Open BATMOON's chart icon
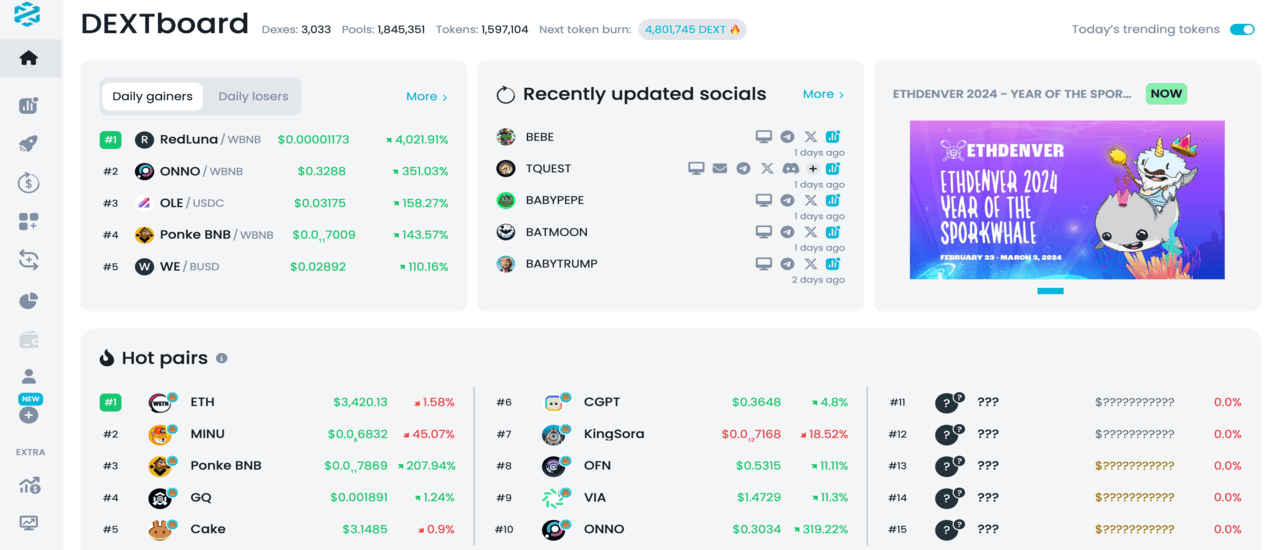The width and height of the screenshot is (1280, 550). 833,232
